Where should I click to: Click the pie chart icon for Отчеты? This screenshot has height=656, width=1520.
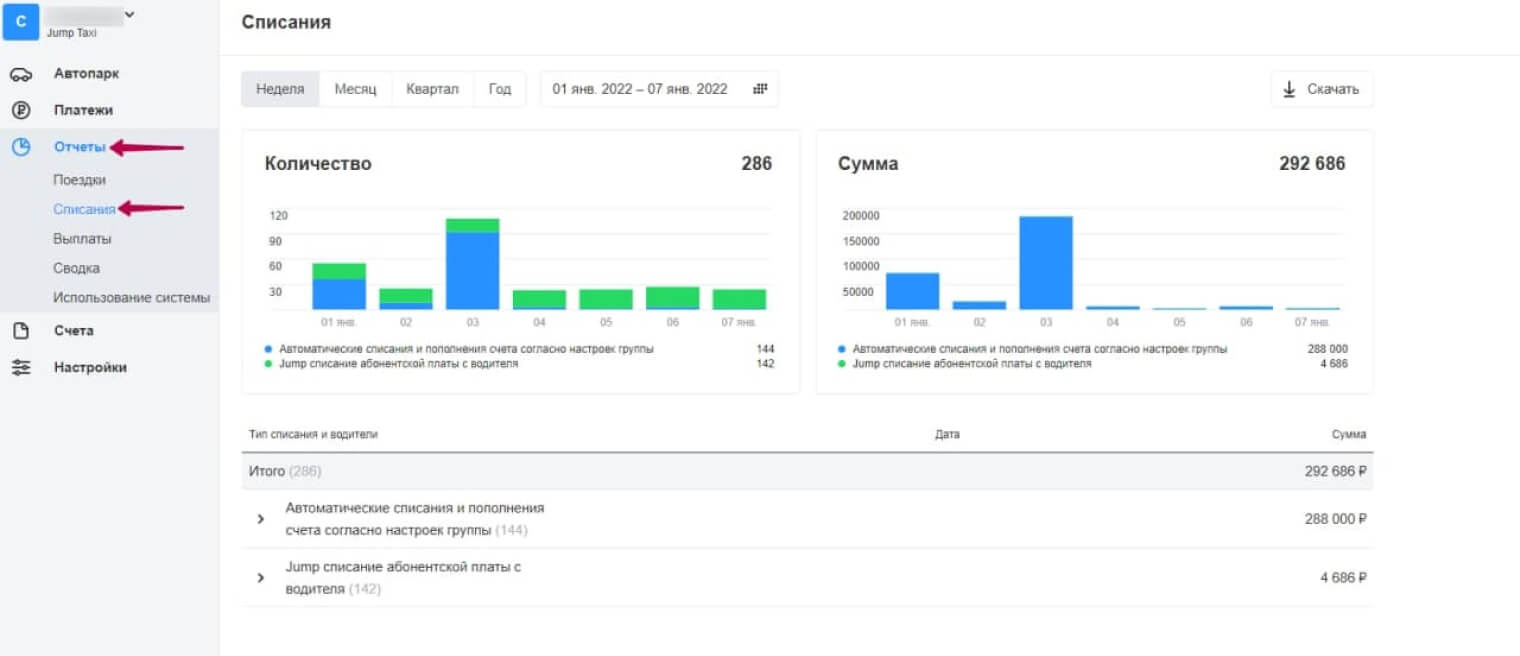(x=21, y=147)
